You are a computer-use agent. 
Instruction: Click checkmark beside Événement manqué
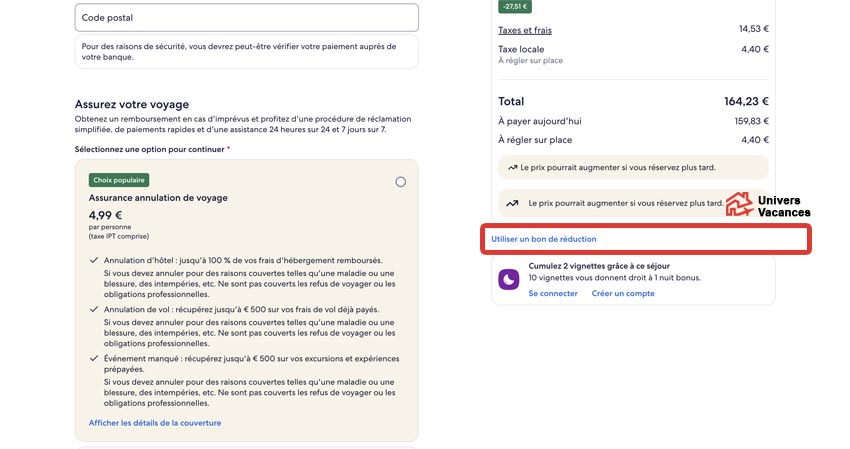pos(93,358)
